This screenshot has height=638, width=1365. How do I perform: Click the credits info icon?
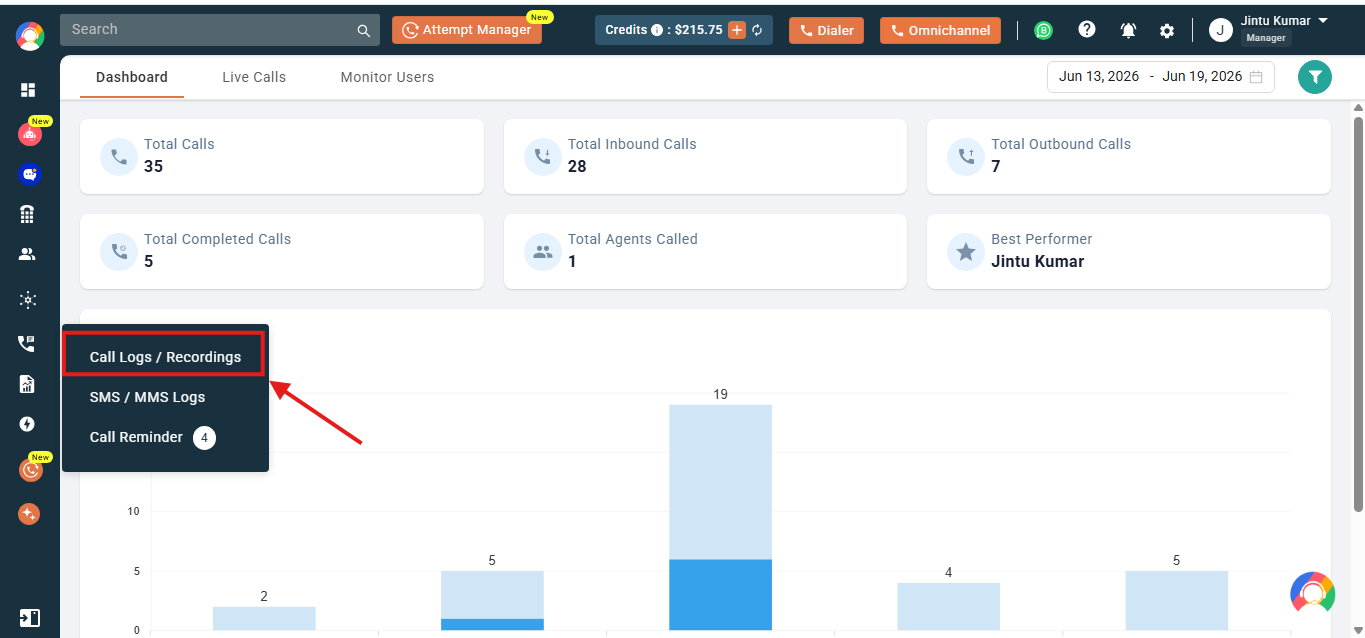point(657,30)
